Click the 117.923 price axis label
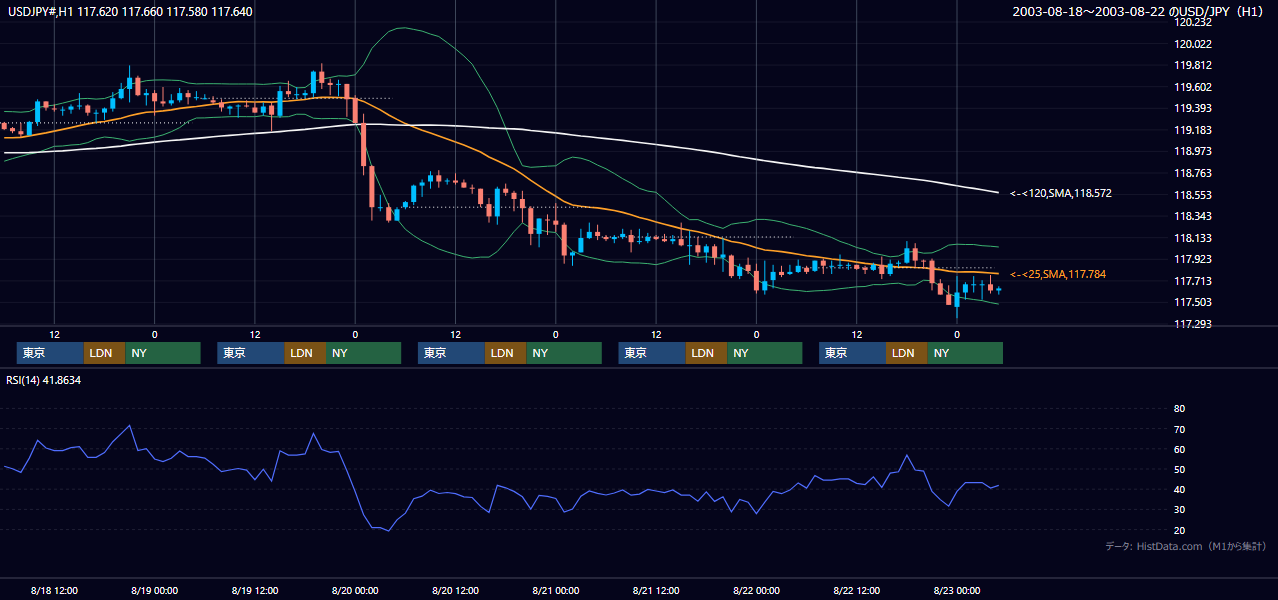Image resolution: width=1278 pixels, height=600 pixels. pyautogui.click(x=1194, y=259)
